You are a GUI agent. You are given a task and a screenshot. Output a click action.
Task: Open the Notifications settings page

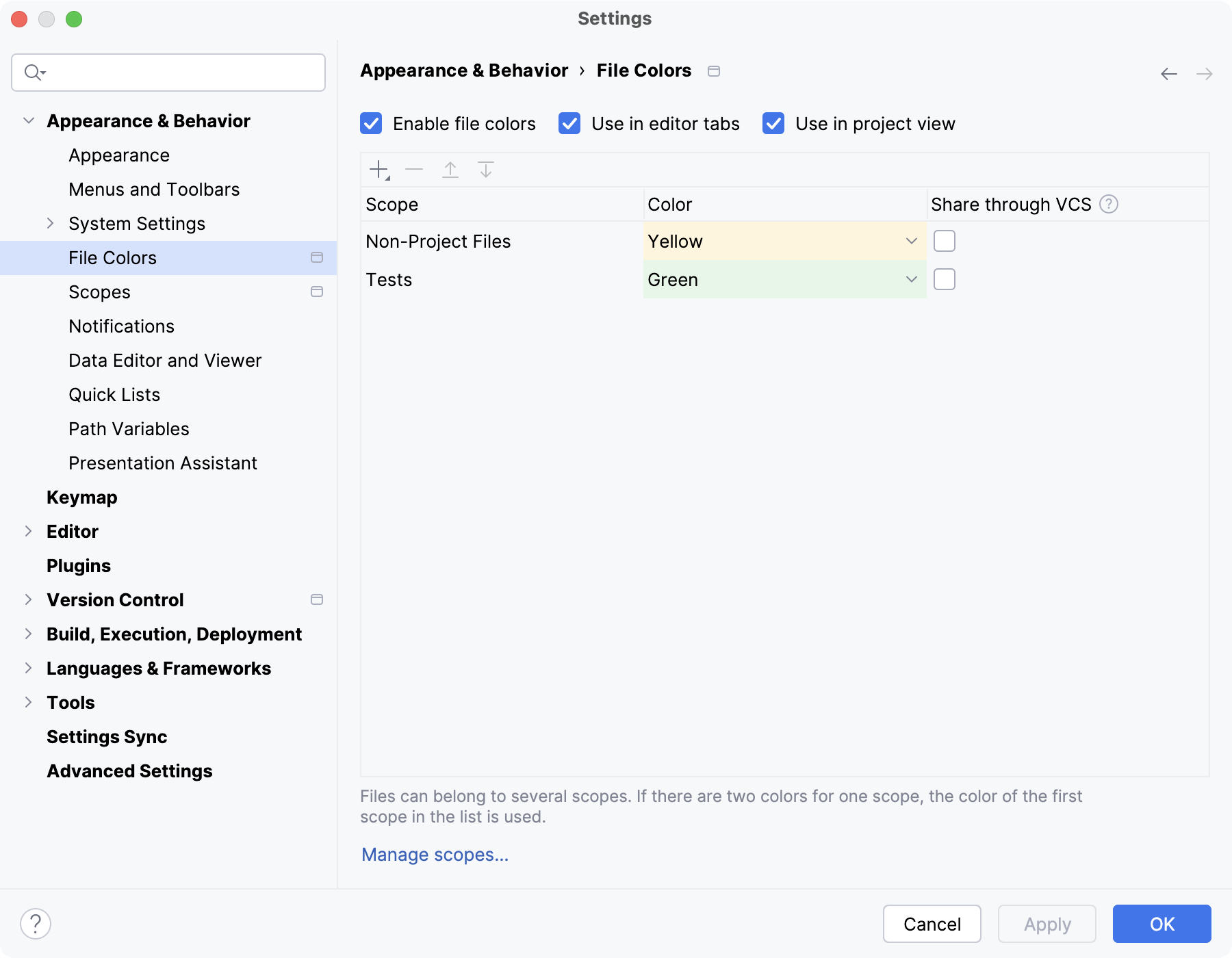[x=121, y=326]
